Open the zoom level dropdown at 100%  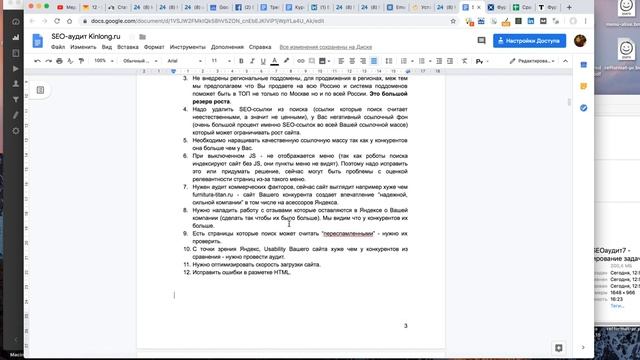pos(104,61)
